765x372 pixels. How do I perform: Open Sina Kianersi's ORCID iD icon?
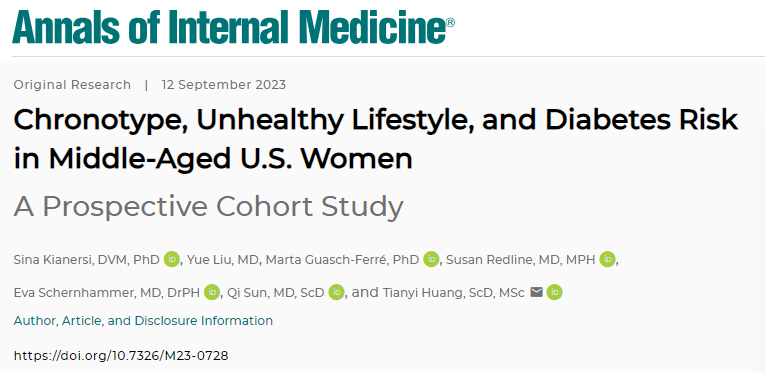172,259
